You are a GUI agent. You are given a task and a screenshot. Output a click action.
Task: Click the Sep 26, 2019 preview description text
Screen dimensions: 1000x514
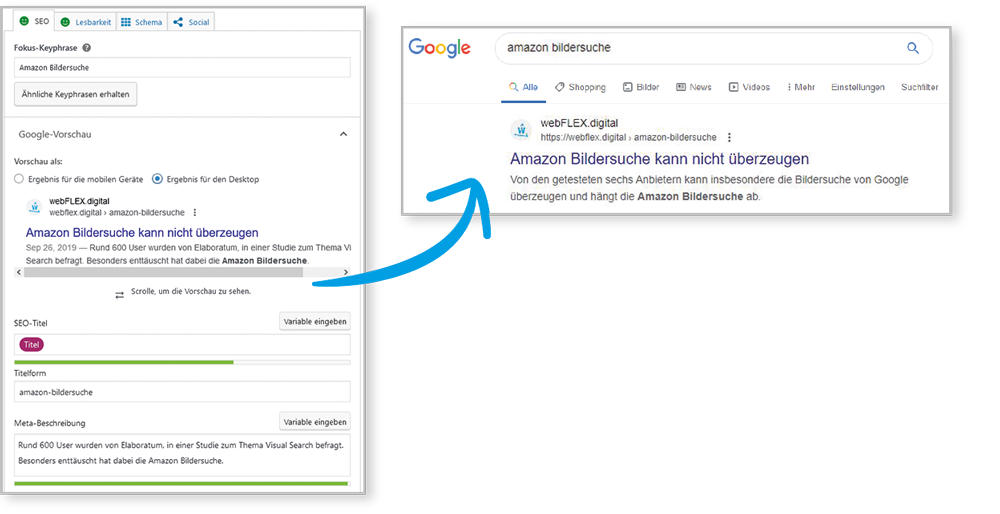point(188,254)
